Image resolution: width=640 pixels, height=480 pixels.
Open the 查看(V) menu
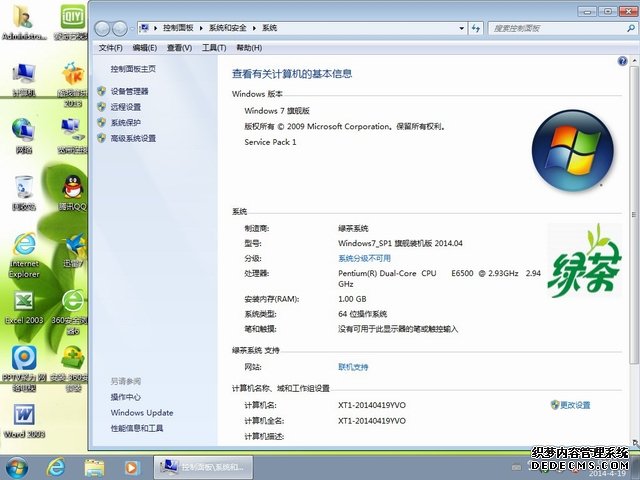[179, 48]
